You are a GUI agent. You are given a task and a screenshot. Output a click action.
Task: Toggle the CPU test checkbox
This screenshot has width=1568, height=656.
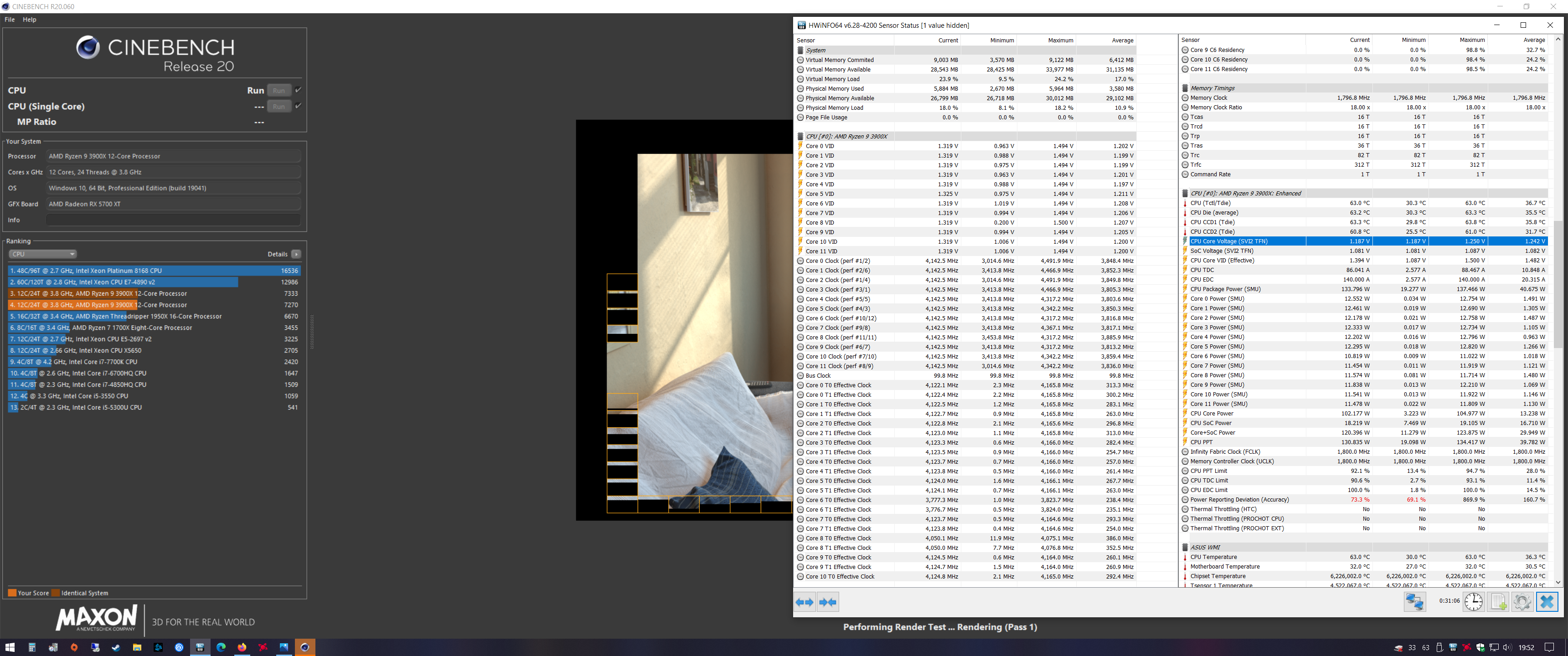click(x=298, y=90)
